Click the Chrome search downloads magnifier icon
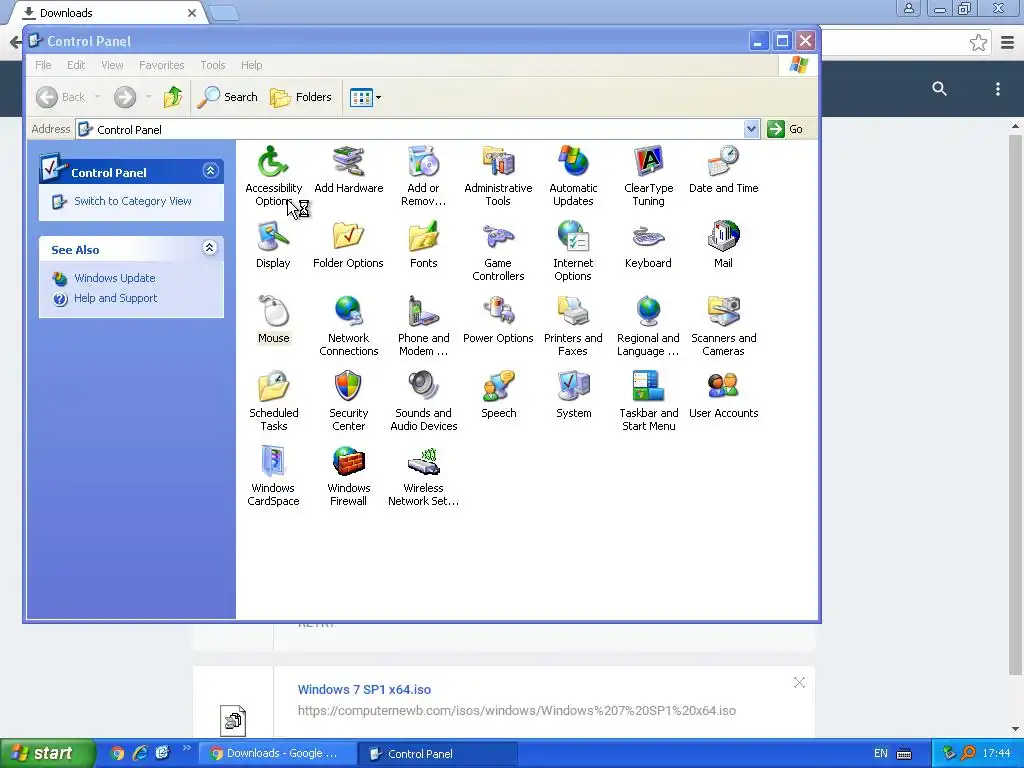The width and height of the screenshot is (1024, 768). [939, 89]
